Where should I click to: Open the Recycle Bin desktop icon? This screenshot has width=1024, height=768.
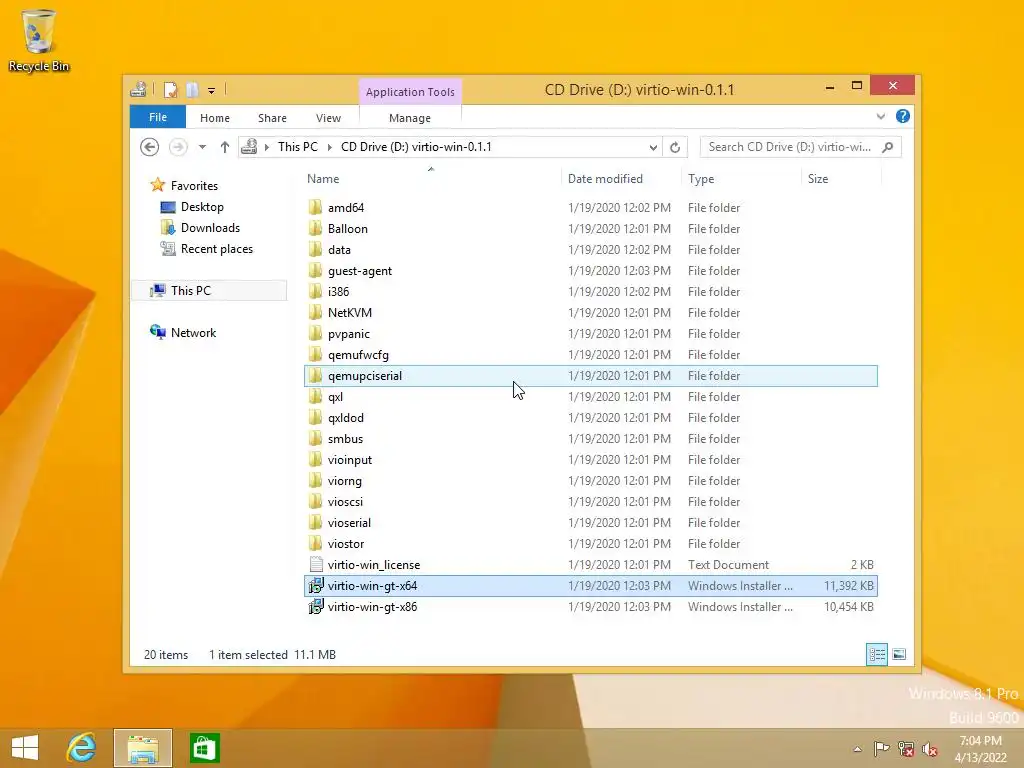[39, 40]
